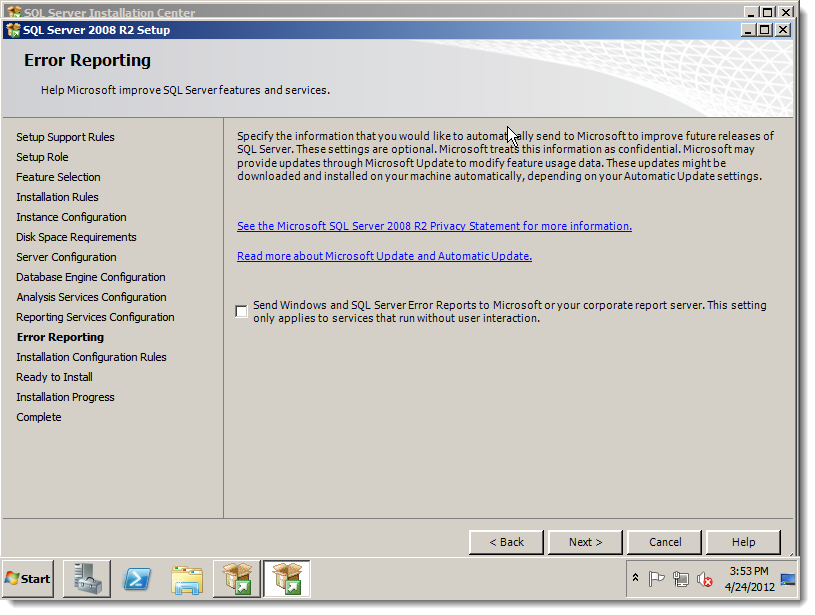The image size is (815, 615).
Task: Show hidden system tray icons
Action: point(635,578)
